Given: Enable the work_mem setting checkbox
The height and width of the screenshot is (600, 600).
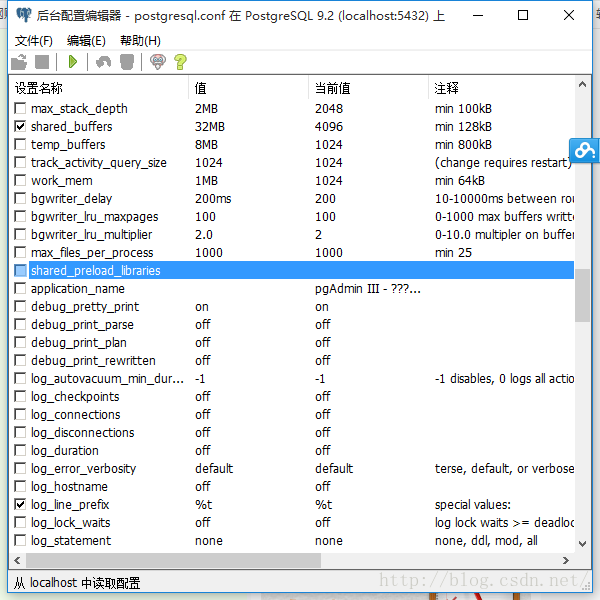Looking at the screenshot, I should (x=21, y=181).
